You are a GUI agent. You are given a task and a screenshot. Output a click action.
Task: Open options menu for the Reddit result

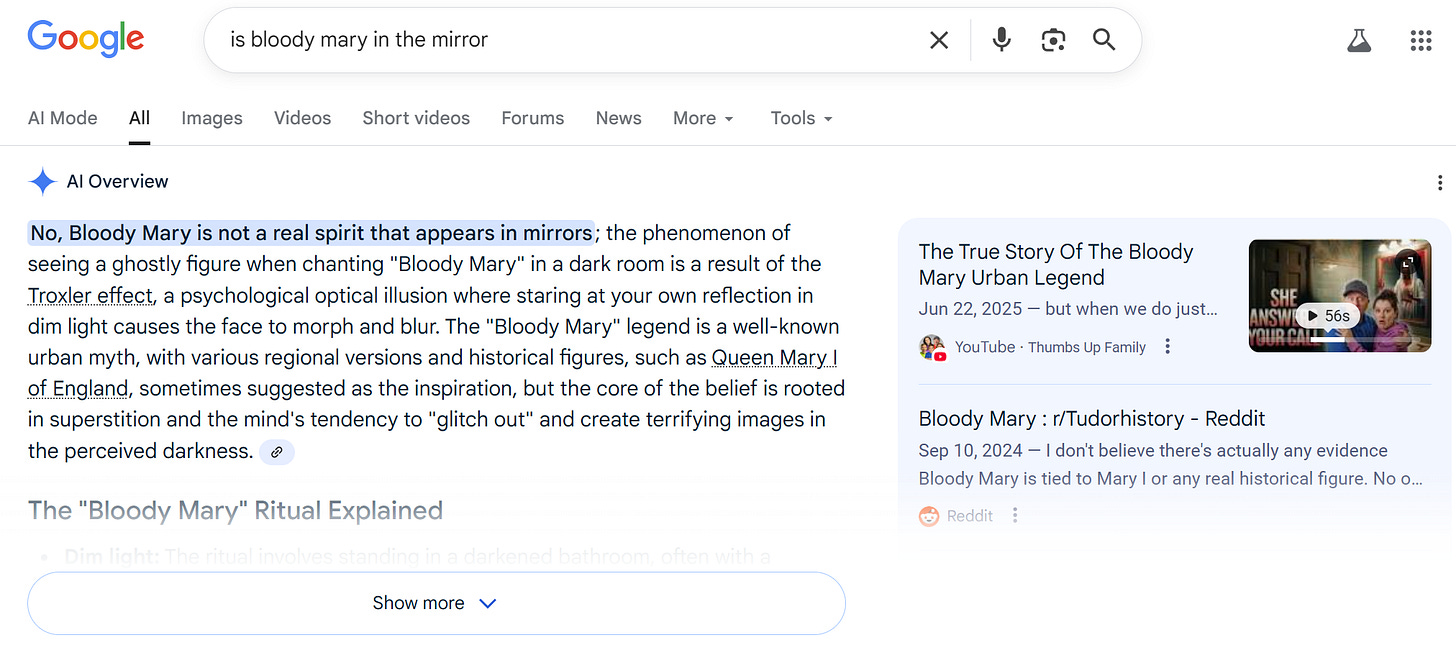click(x=1015, y=516)
